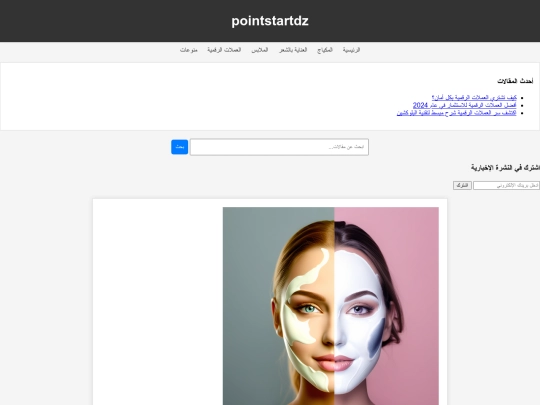Viewport: 540px width, 405px height.
Task: Click the pointstartdz site title
Action: coord(270,21)
